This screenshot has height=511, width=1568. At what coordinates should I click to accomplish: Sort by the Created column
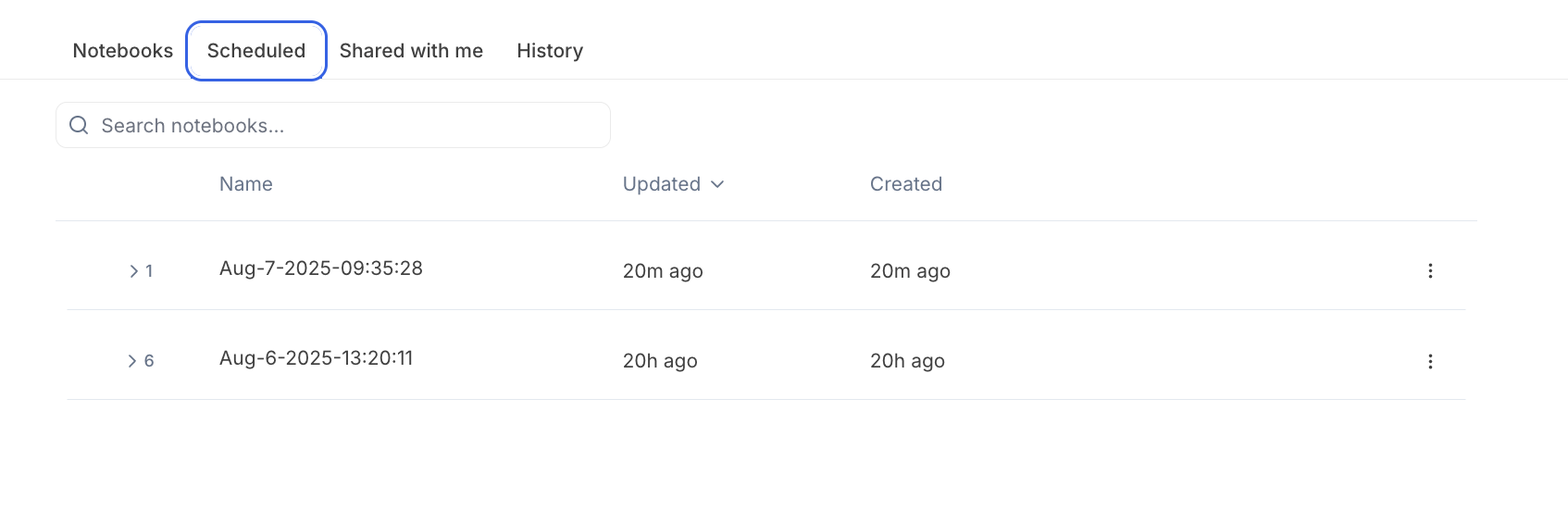(x=905, y=184)
